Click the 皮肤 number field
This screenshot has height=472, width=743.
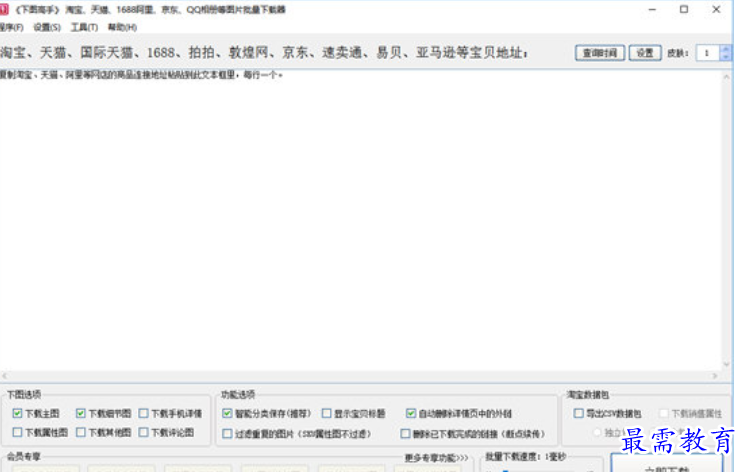tap(707, 53)
